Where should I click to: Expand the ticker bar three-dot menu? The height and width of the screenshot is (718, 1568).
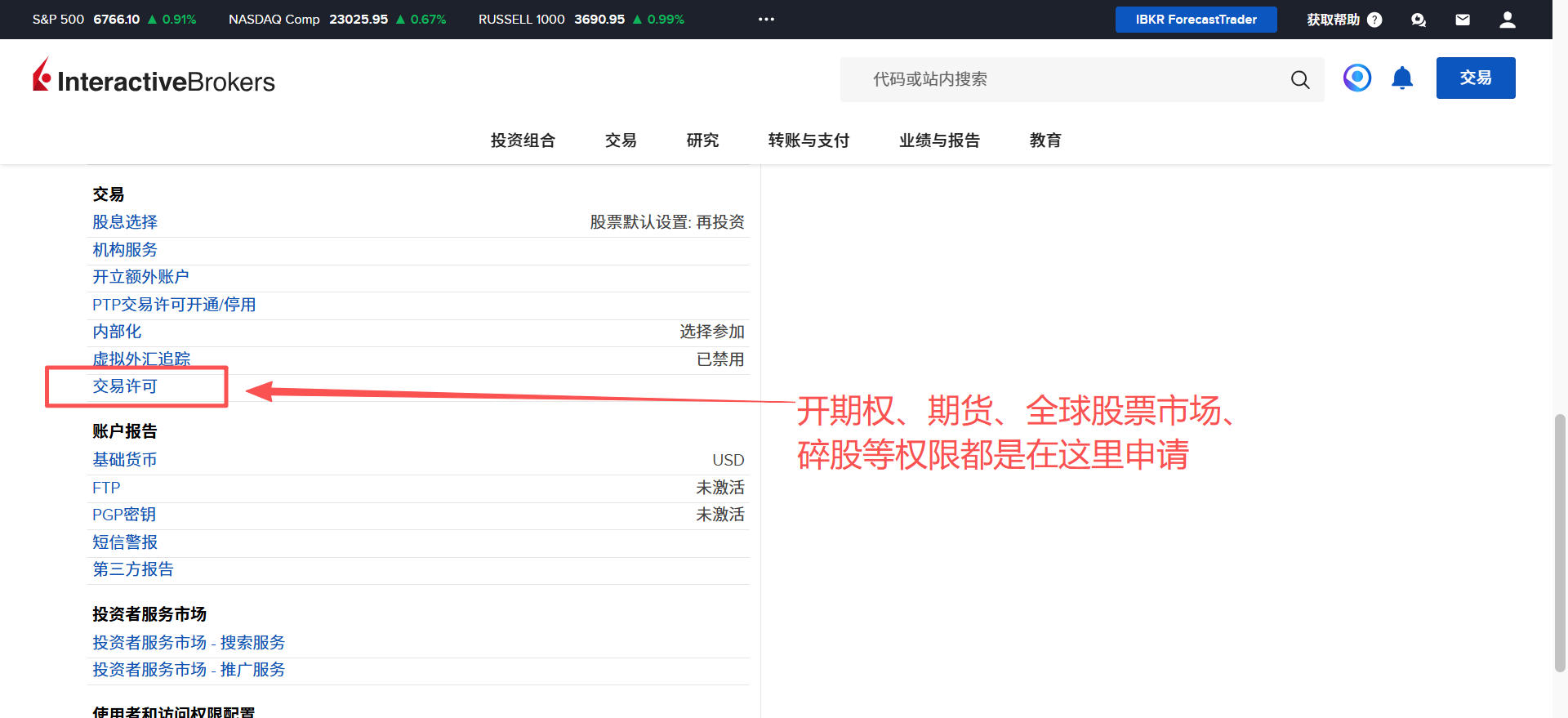click(x=766, y=19)
